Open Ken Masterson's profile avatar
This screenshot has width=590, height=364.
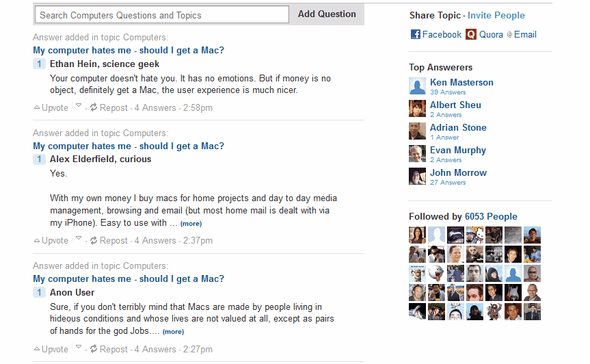point(417,86)
